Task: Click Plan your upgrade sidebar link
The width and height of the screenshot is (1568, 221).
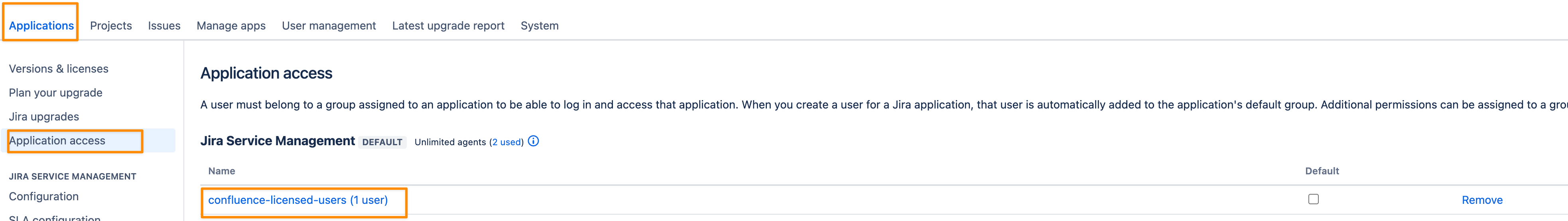Action: (55, 93)
